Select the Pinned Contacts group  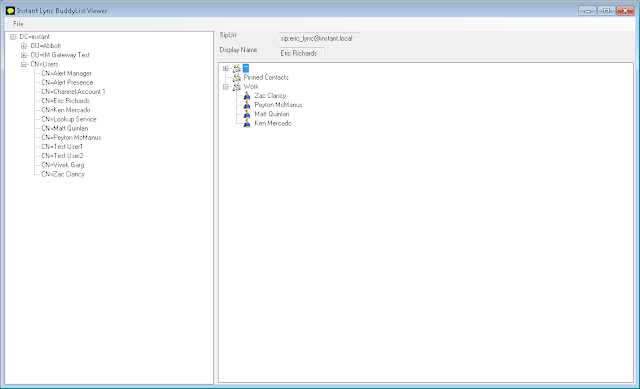pos(266,78)
